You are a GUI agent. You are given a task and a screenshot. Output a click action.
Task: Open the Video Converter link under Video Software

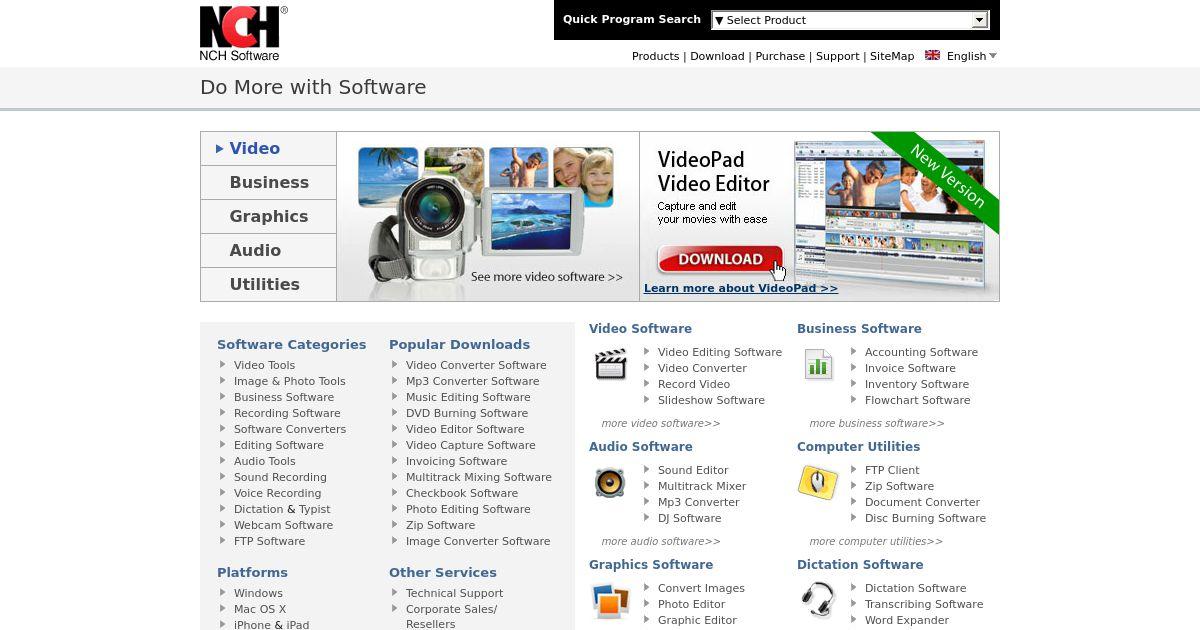point(702,368)
